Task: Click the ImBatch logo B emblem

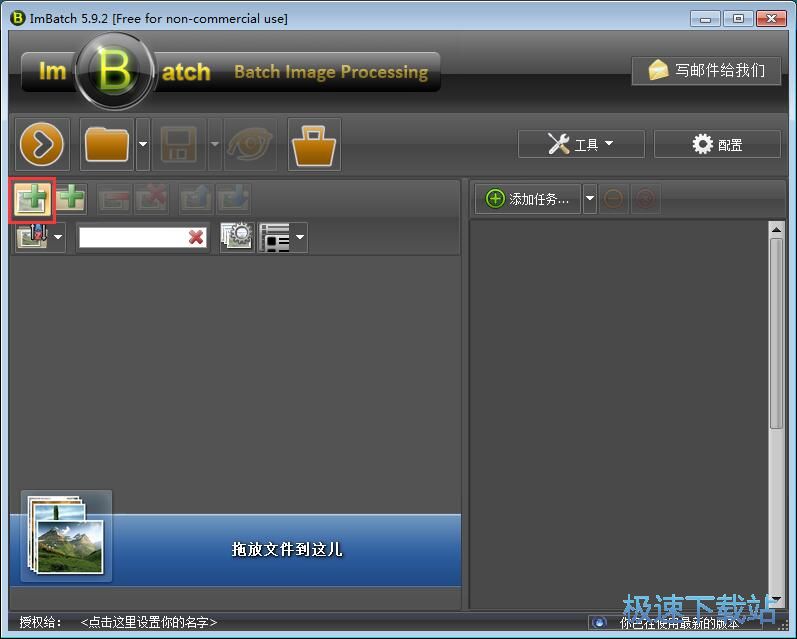Action: coord(114,71)
